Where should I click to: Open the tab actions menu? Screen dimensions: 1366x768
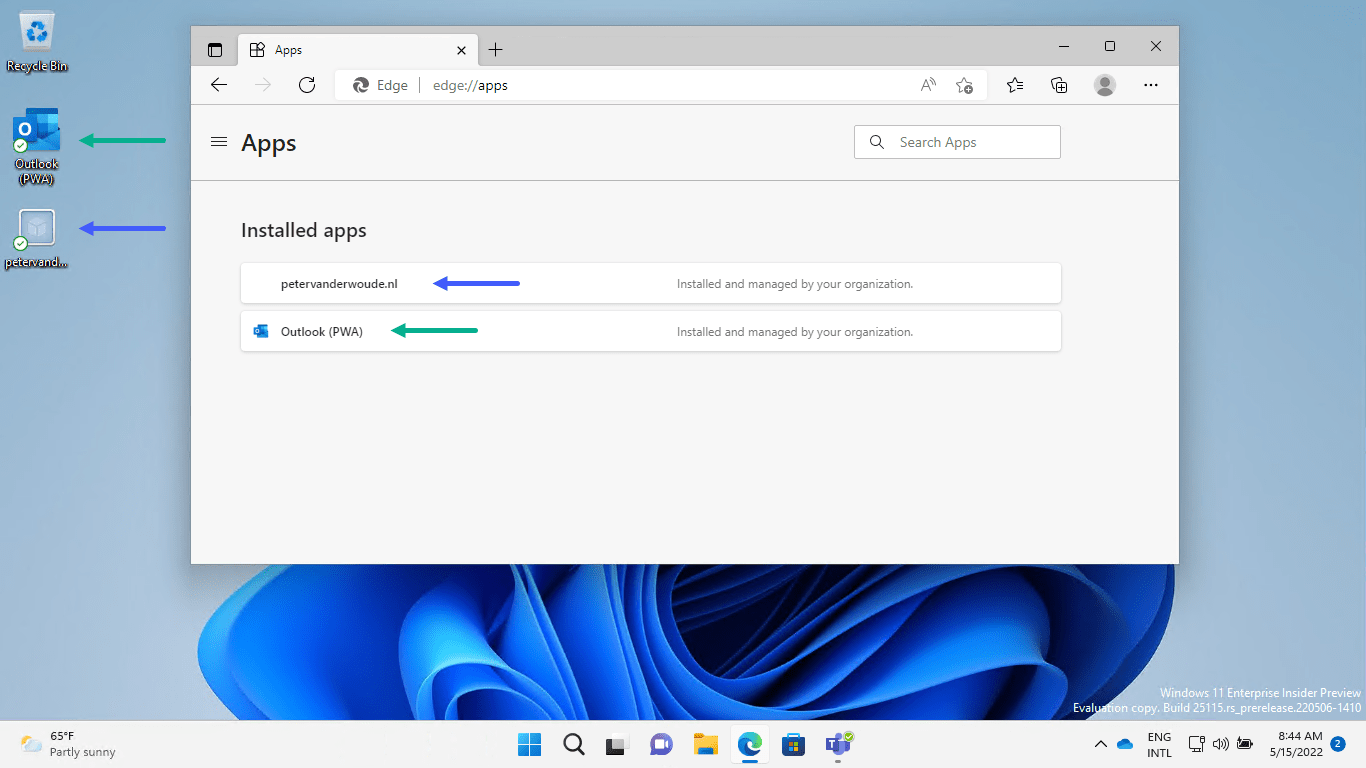pos(214,48)
